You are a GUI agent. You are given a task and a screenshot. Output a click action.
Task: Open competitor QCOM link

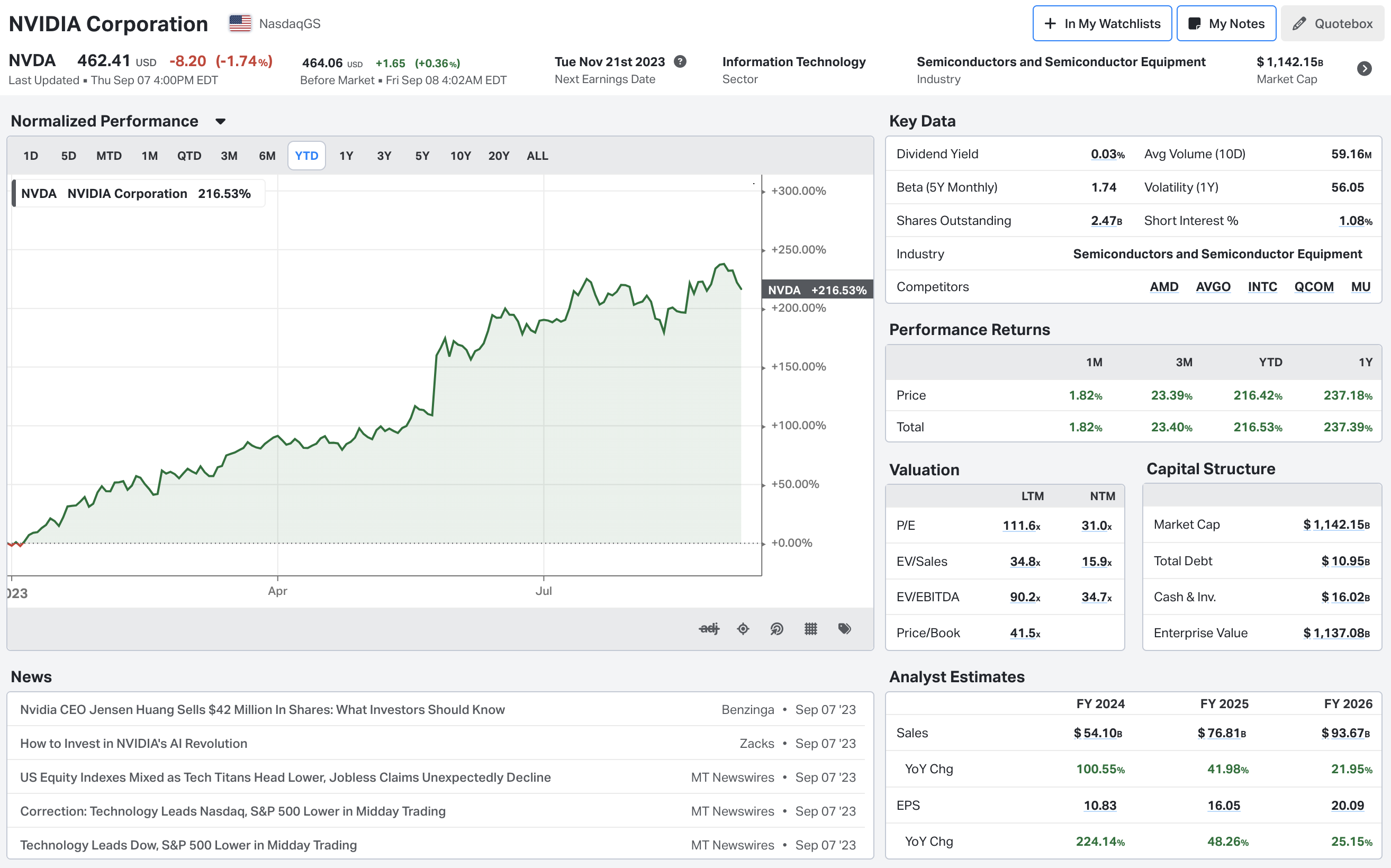click(x=1314, y=287)
